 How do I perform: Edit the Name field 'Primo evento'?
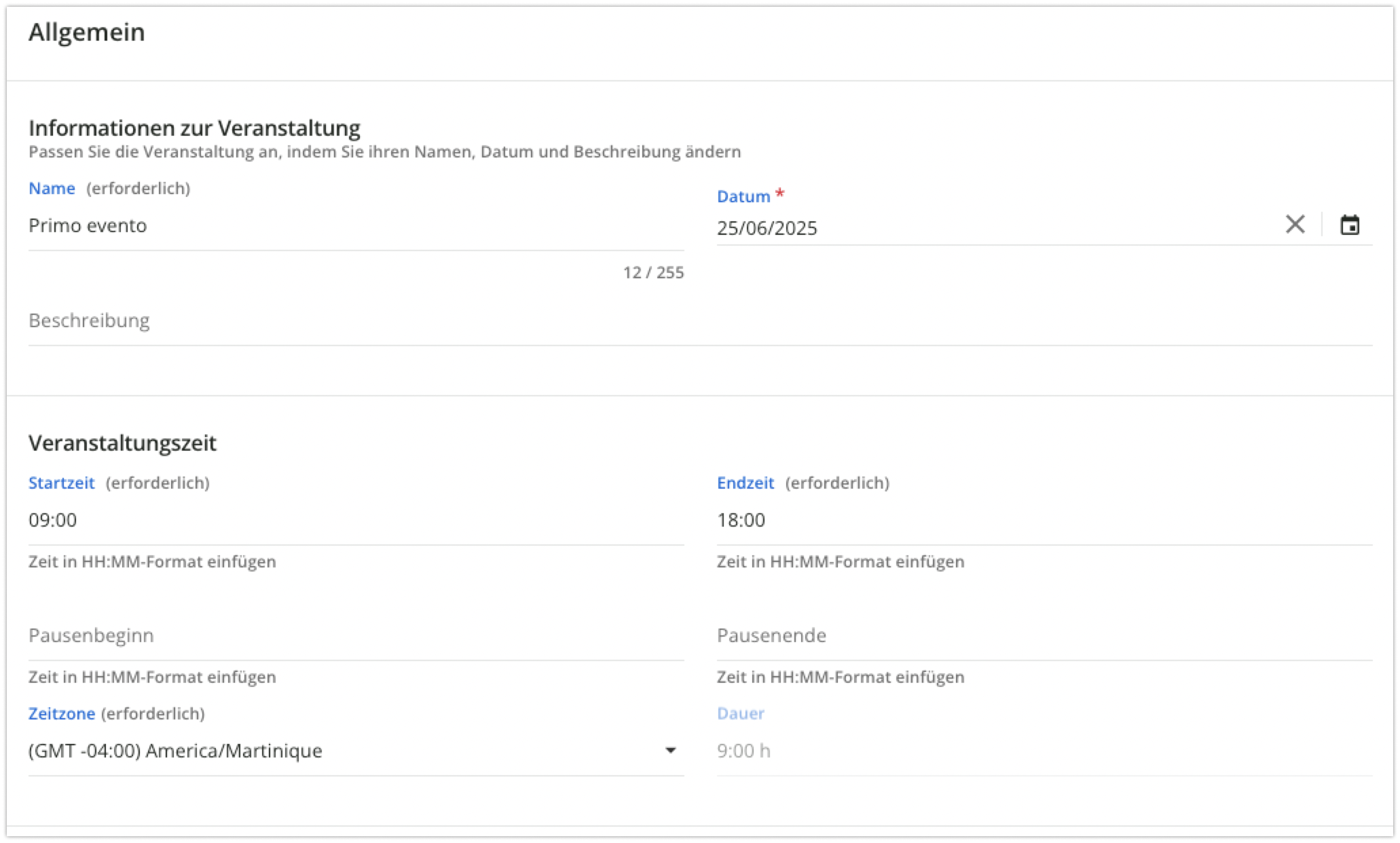(356, 225)
